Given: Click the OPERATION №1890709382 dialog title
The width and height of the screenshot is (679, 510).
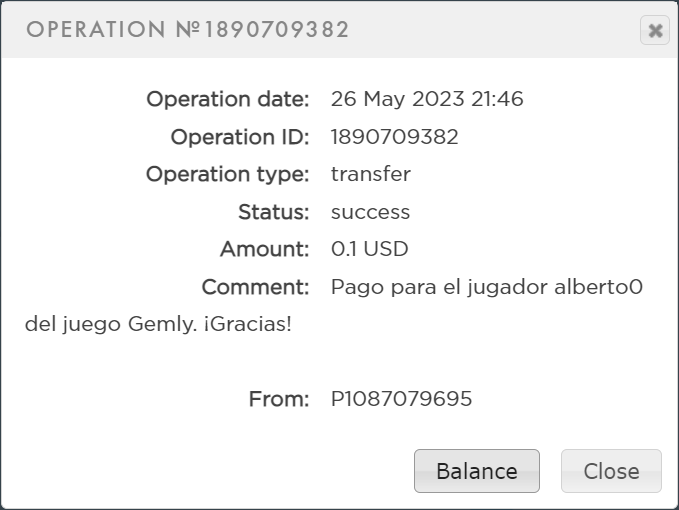Looking at the screenshot, I should pyautogui.click(x=188, y=30).
